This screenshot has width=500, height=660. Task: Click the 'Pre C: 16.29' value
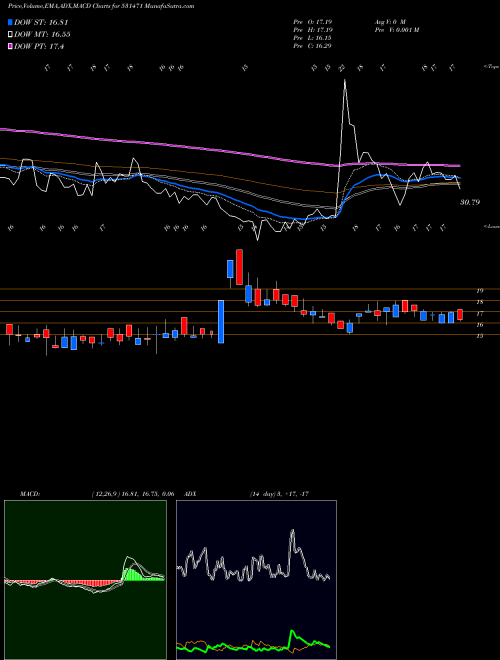pos(312,45)
